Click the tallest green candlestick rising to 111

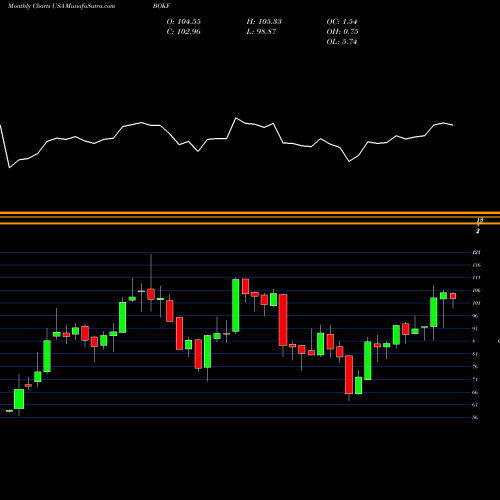236,305
